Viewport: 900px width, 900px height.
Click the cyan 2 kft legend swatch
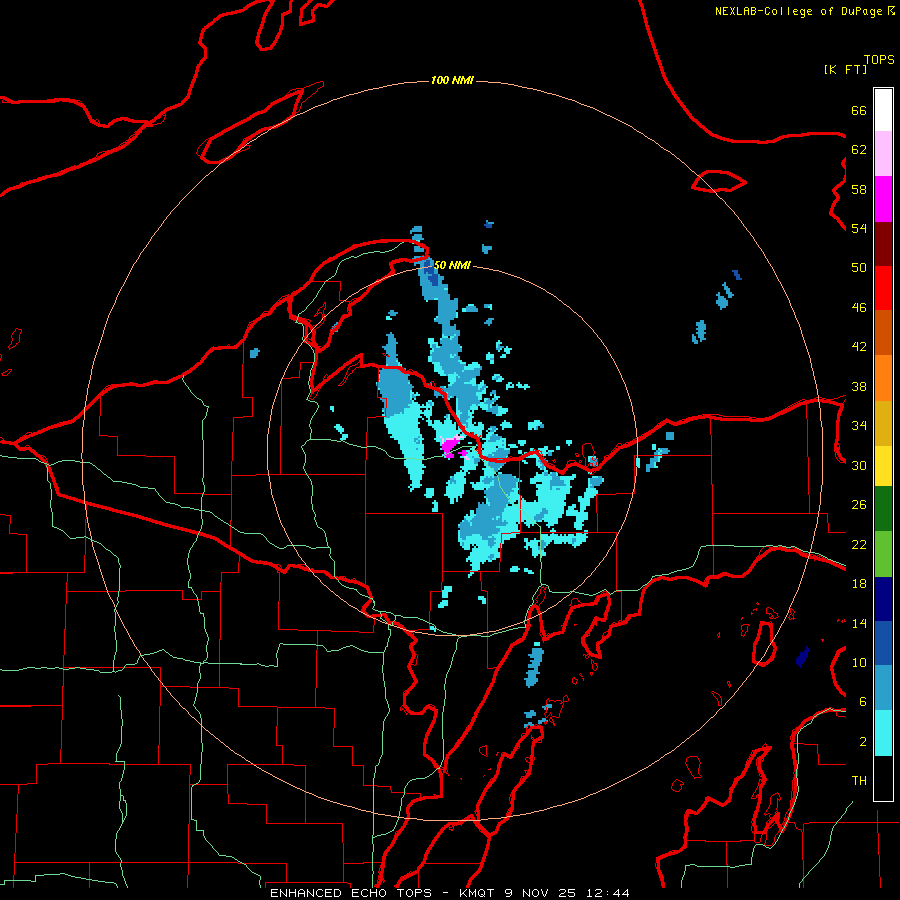tap(883, 733)
